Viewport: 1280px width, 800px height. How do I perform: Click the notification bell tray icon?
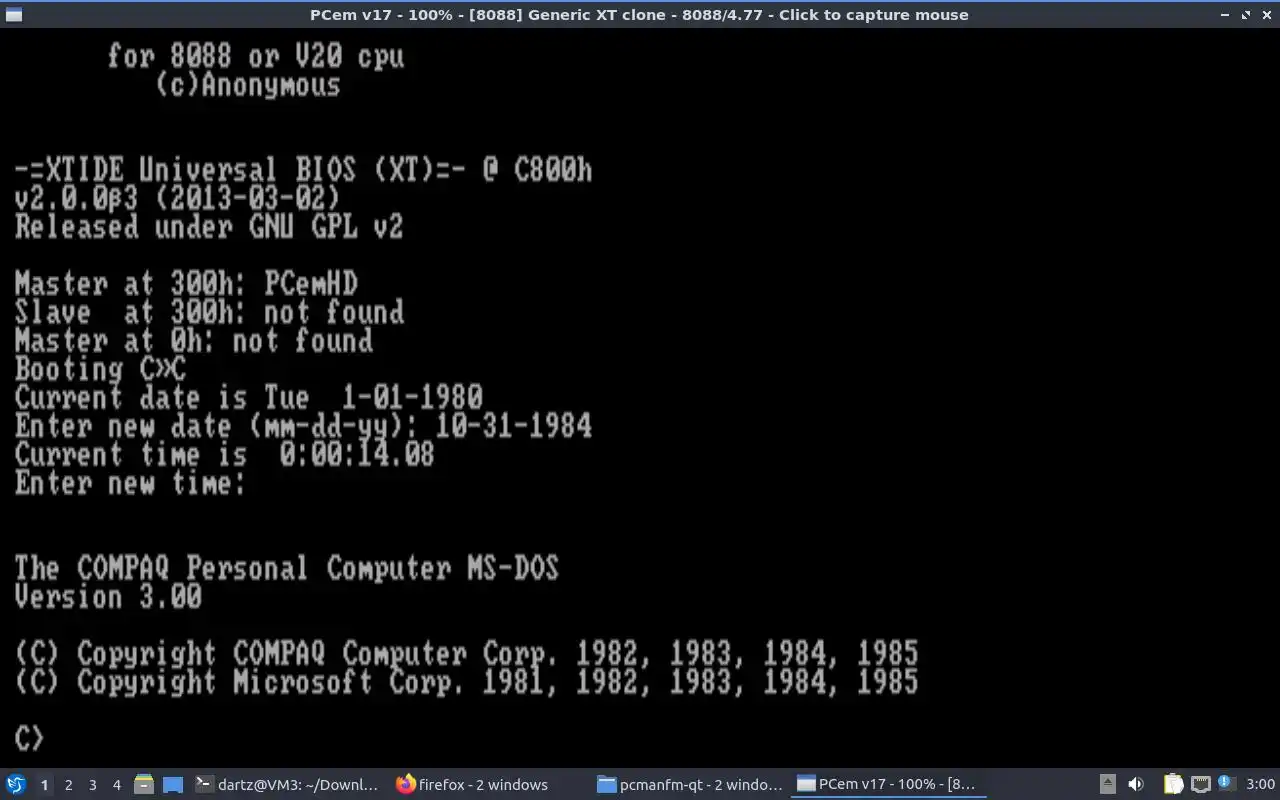click(1228, 784)
